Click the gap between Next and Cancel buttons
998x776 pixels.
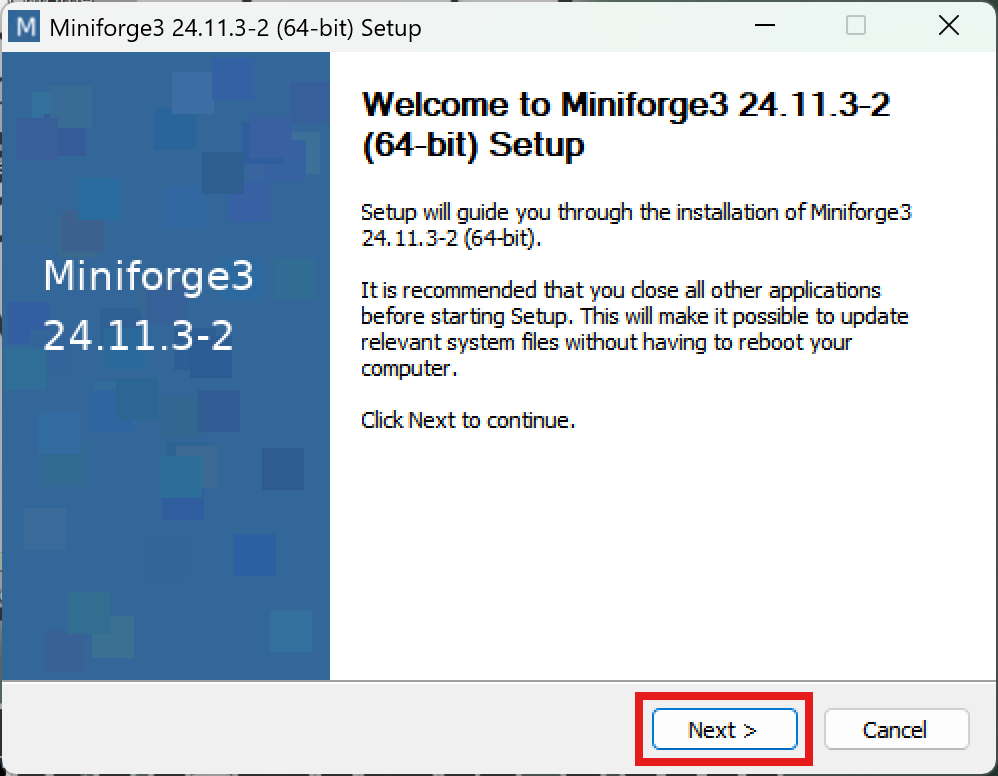point(811,730)
